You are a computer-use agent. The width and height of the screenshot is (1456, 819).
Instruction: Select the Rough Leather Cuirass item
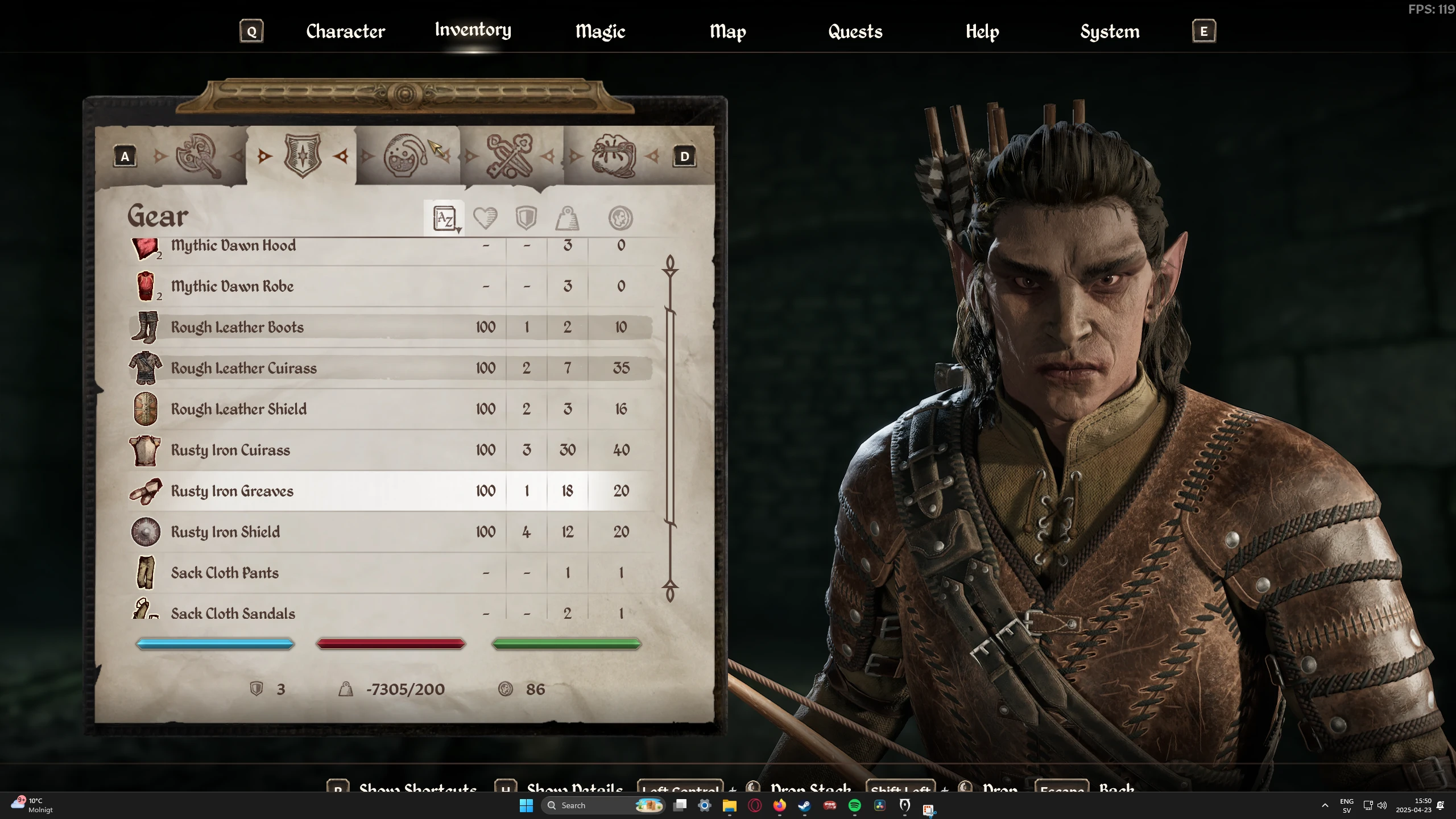coord(390,368)
